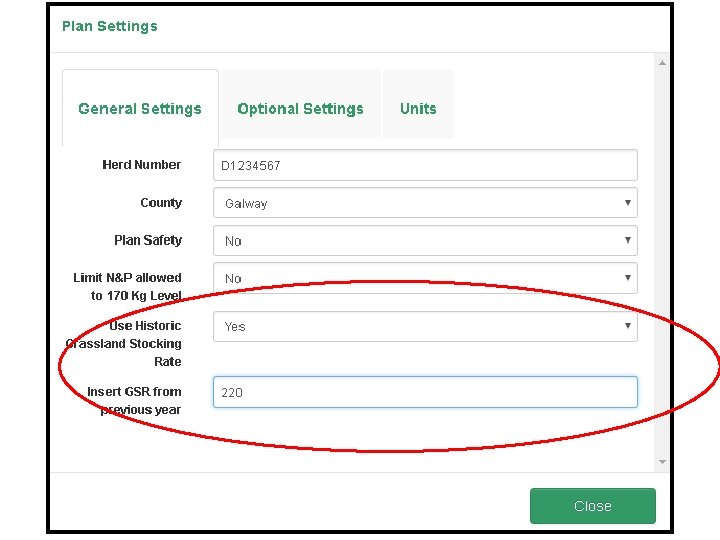Click the Plan Settings dialog title

click(110, 26)
